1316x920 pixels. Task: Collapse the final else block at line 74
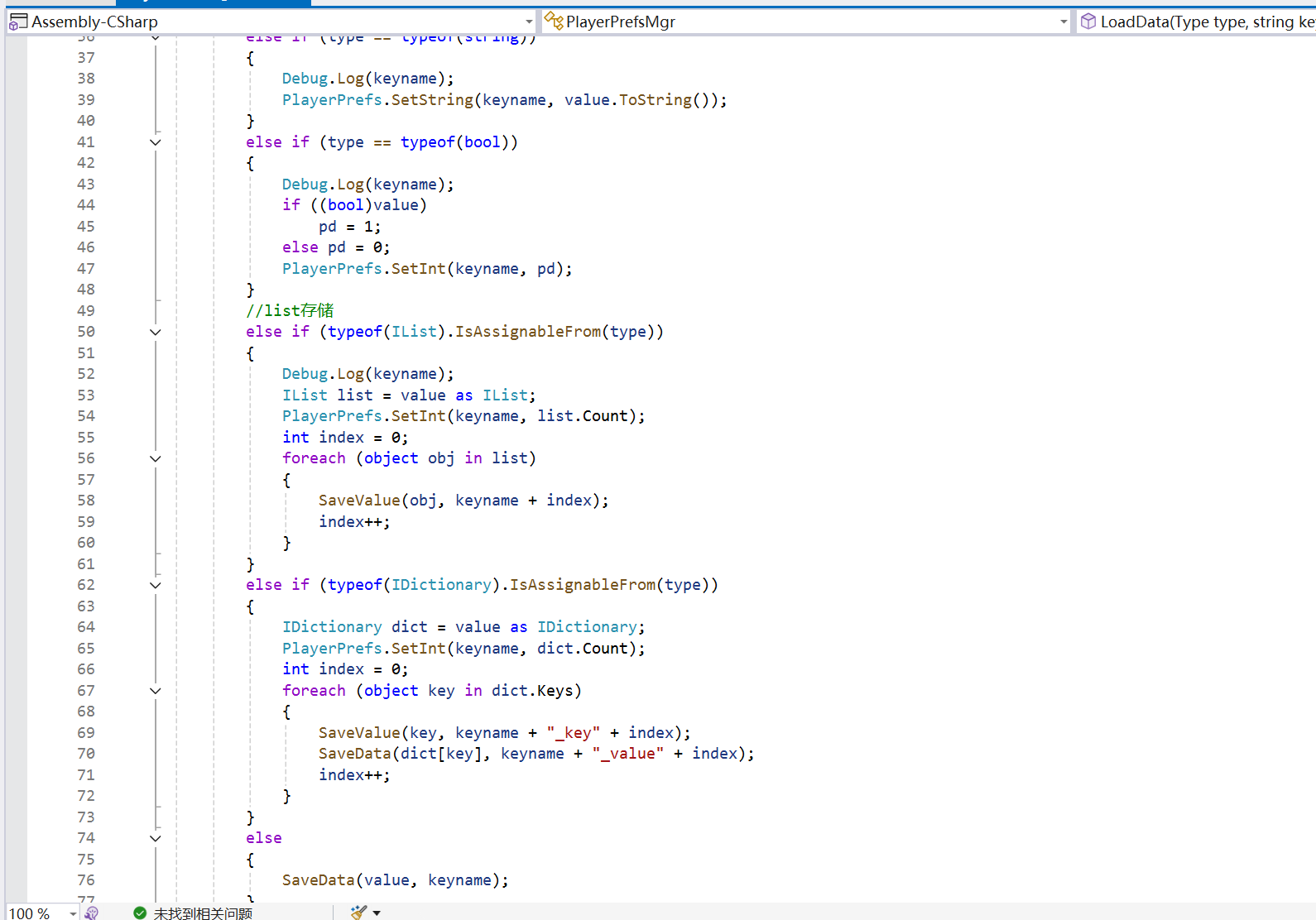coord(155,838)
